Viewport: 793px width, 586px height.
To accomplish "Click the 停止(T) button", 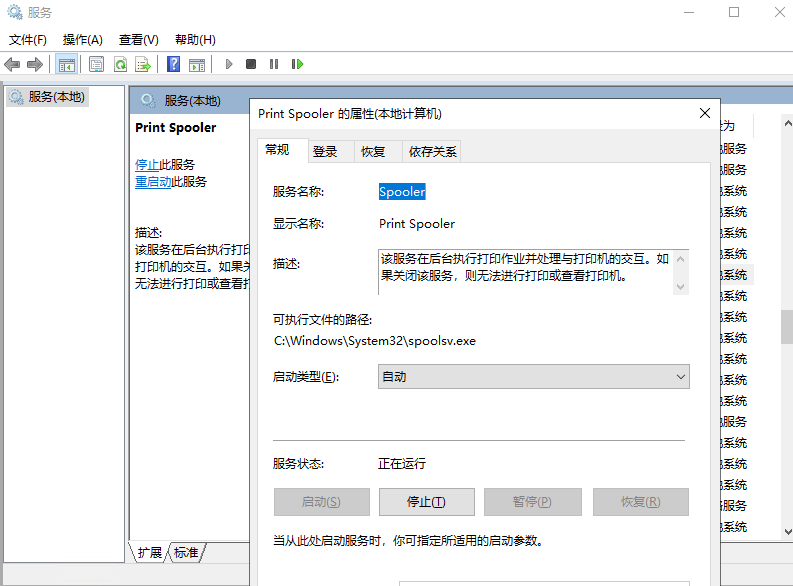I will (x=426, y=502).
